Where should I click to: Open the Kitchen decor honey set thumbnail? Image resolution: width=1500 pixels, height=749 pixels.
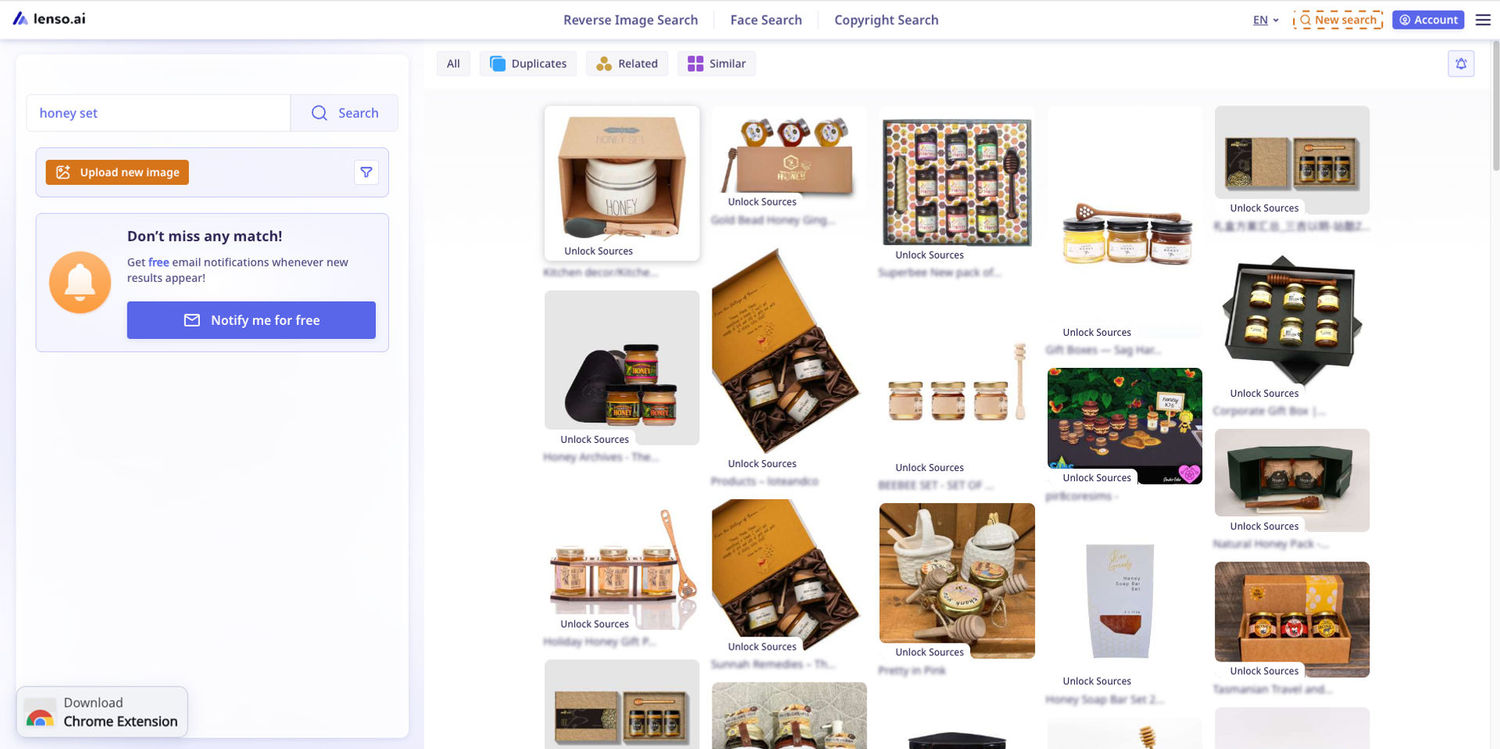point(622,180)
